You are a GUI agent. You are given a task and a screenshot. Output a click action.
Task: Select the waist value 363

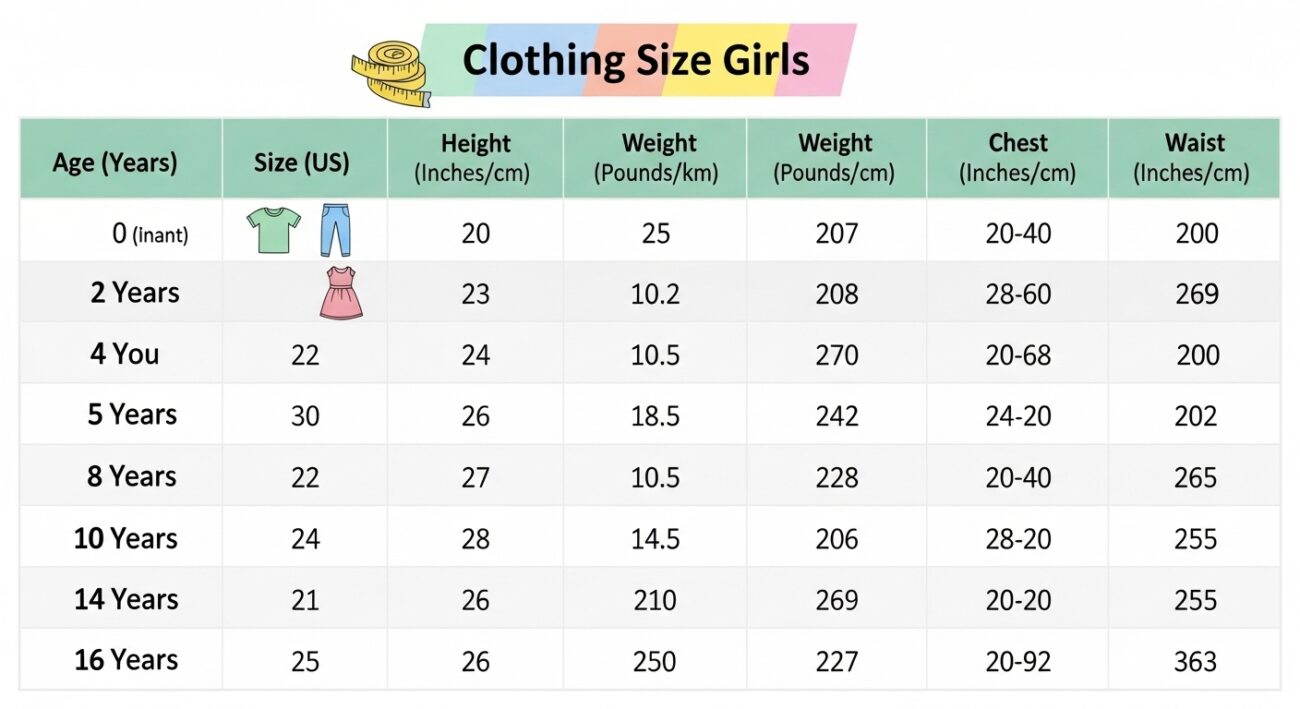[x=1196, y=661]
